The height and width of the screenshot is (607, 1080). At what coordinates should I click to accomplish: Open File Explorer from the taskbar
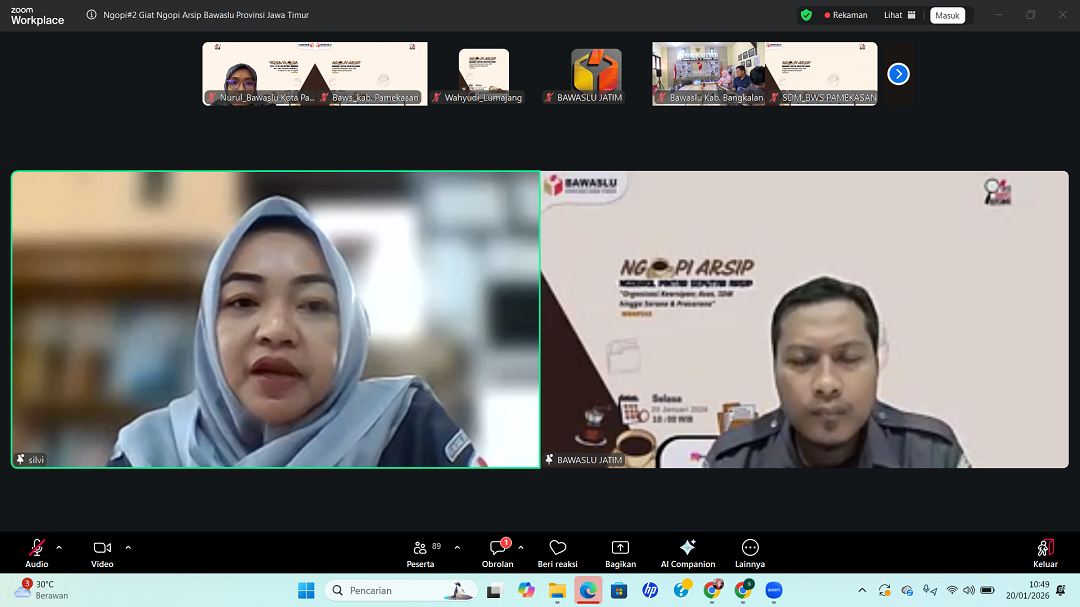tap(557, 590)
